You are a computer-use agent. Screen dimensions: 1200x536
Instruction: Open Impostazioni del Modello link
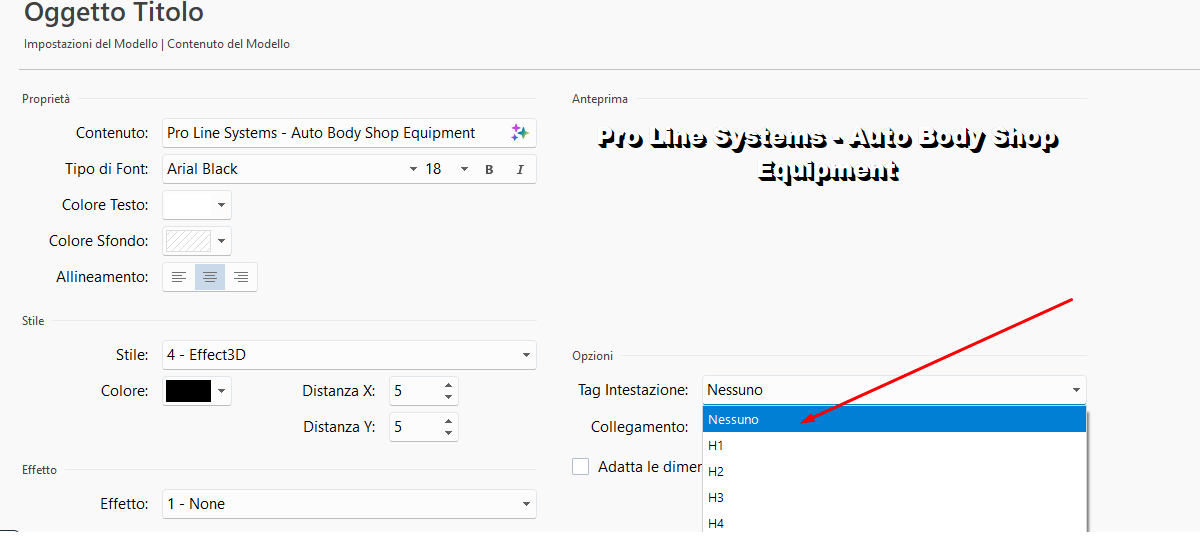tap(90, 44)
